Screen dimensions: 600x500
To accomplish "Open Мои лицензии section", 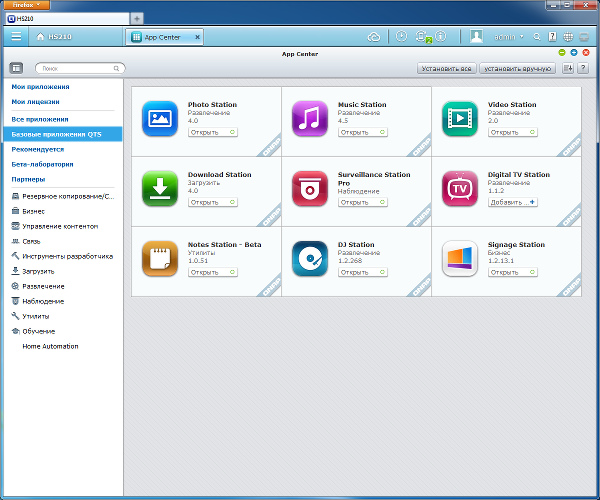I will pos(35,102).
